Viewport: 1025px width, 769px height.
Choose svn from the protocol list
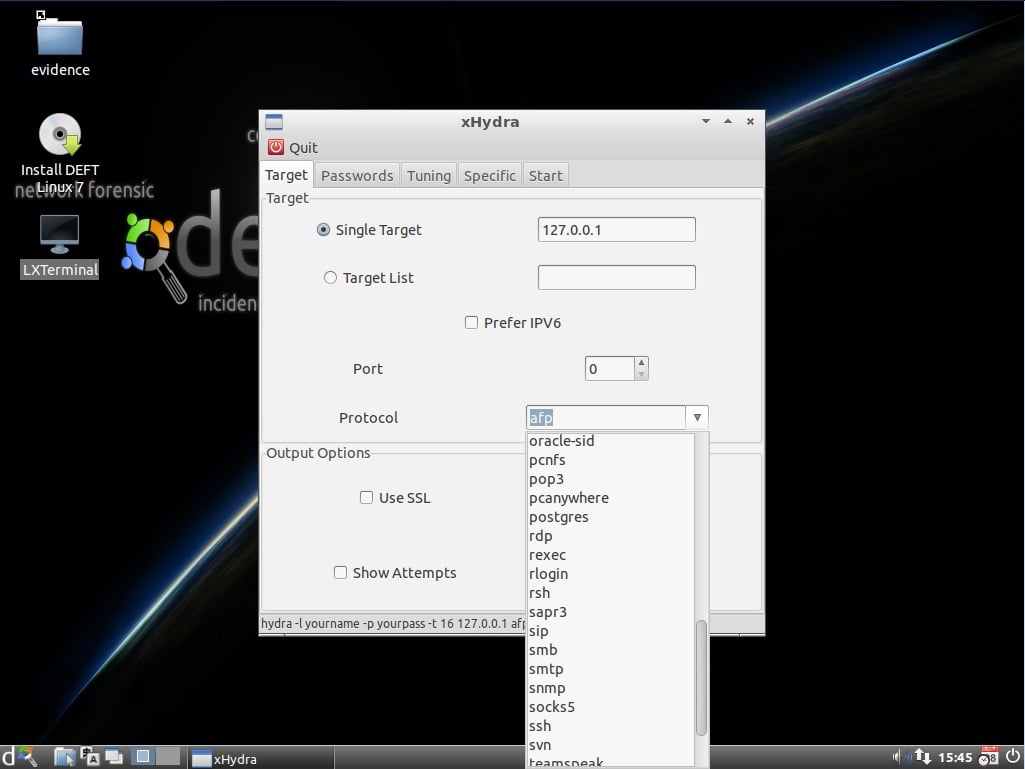coord(611,745)
